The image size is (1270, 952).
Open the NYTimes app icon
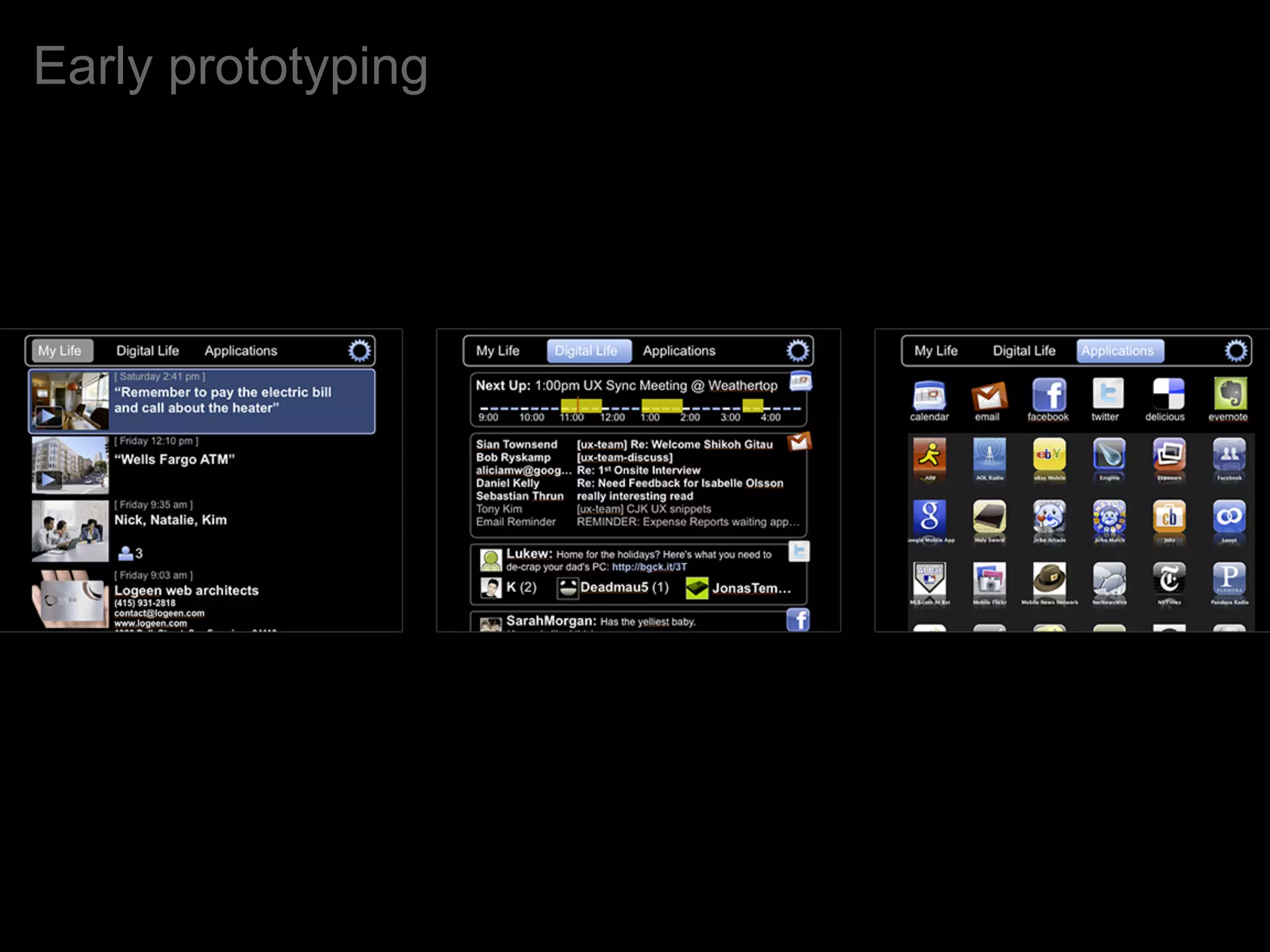(1168, 579)
